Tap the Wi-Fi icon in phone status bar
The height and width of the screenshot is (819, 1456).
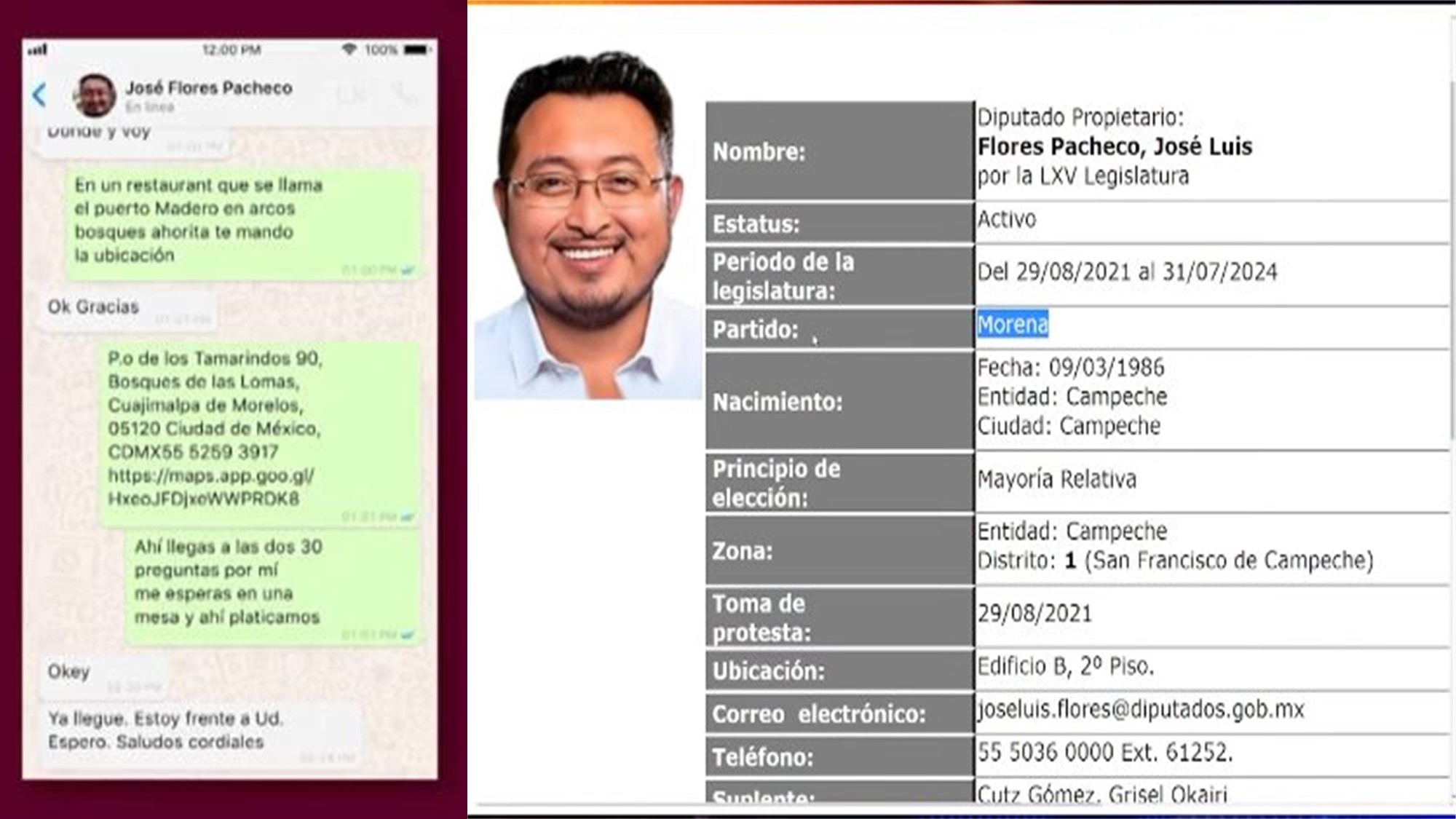coord(349,50)
